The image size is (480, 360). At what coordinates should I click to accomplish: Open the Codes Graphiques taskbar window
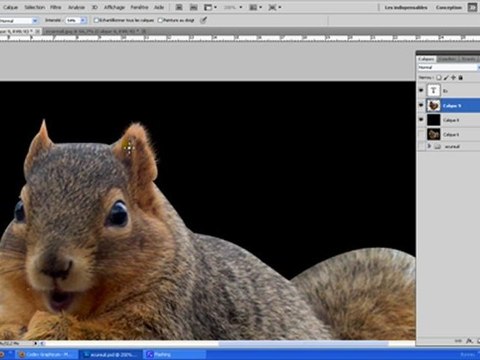tap(46, 354)
